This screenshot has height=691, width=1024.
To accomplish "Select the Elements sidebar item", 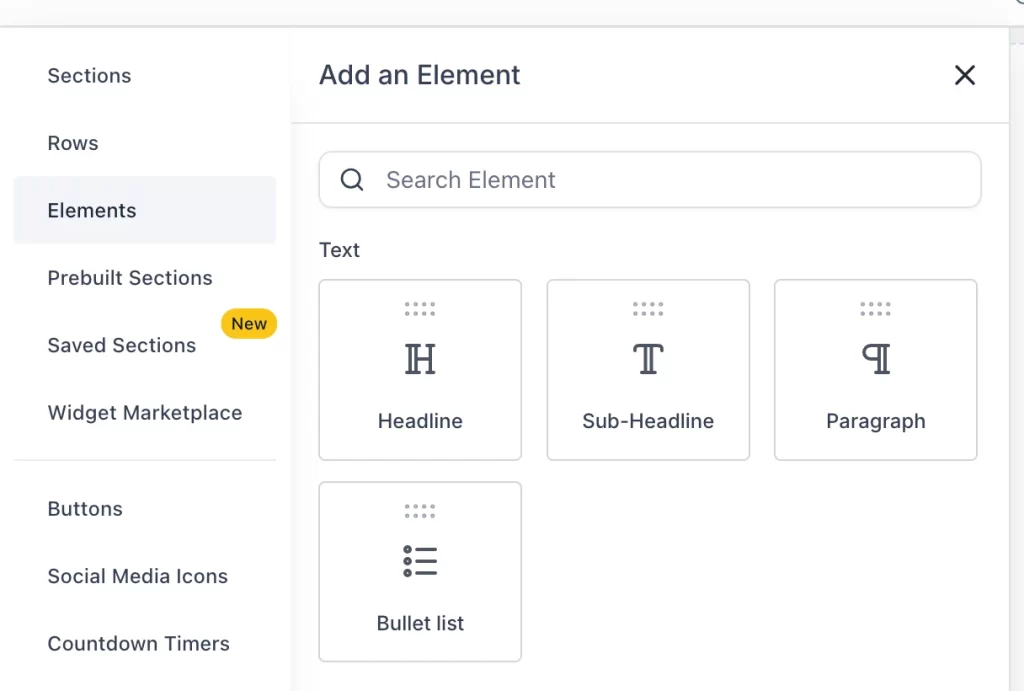I will (x=92, y=211).
